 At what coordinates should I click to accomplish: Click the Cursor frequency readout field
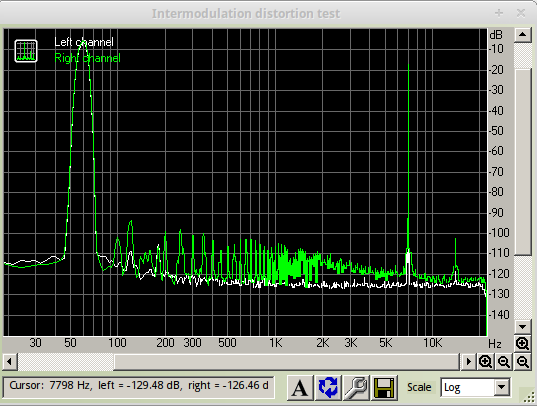pyautogui.click(x=139, y=386)
